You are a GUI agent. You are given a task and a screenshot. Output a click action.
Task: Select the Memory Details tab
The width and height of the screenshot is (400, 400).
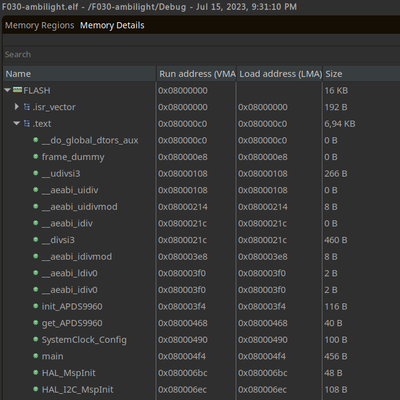(x=112, y=25)
